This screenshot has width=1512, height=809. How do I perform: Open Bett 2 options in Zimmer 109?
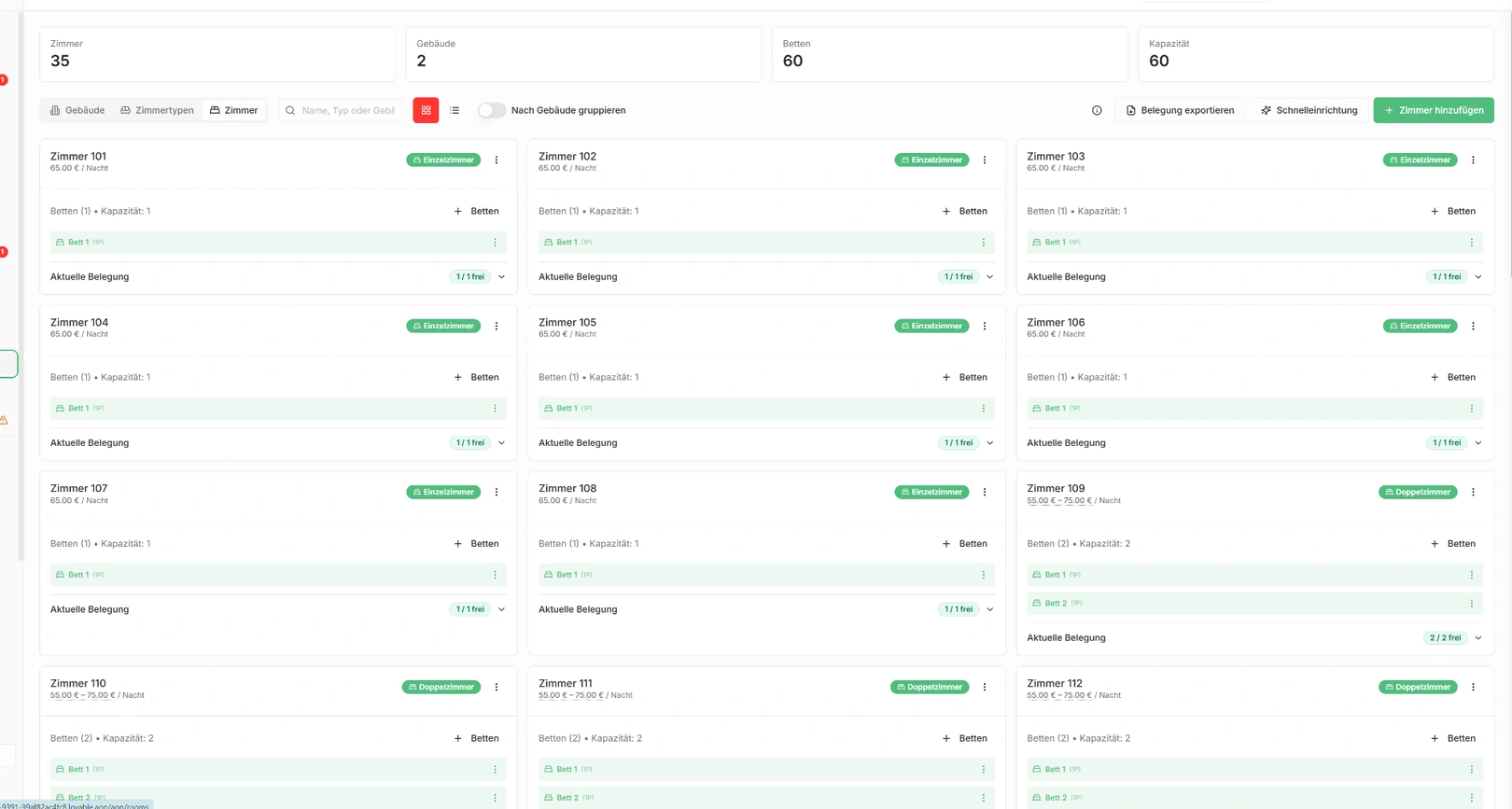(1472, 604)
